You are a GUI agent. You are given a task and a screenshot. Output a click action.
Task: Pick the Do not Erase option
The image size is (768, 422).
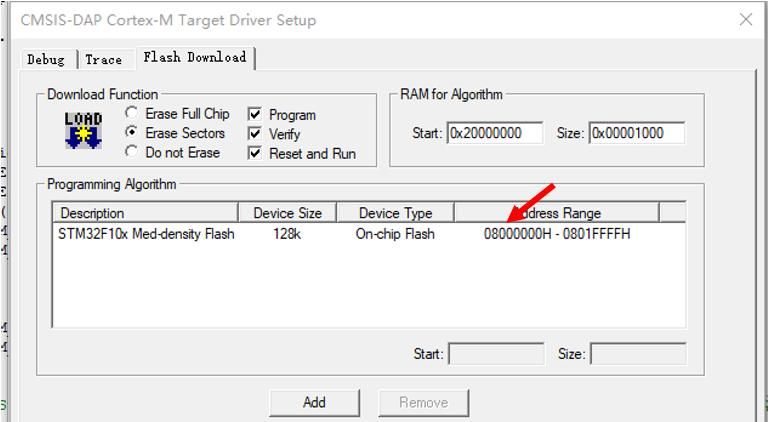coord(132,152)
